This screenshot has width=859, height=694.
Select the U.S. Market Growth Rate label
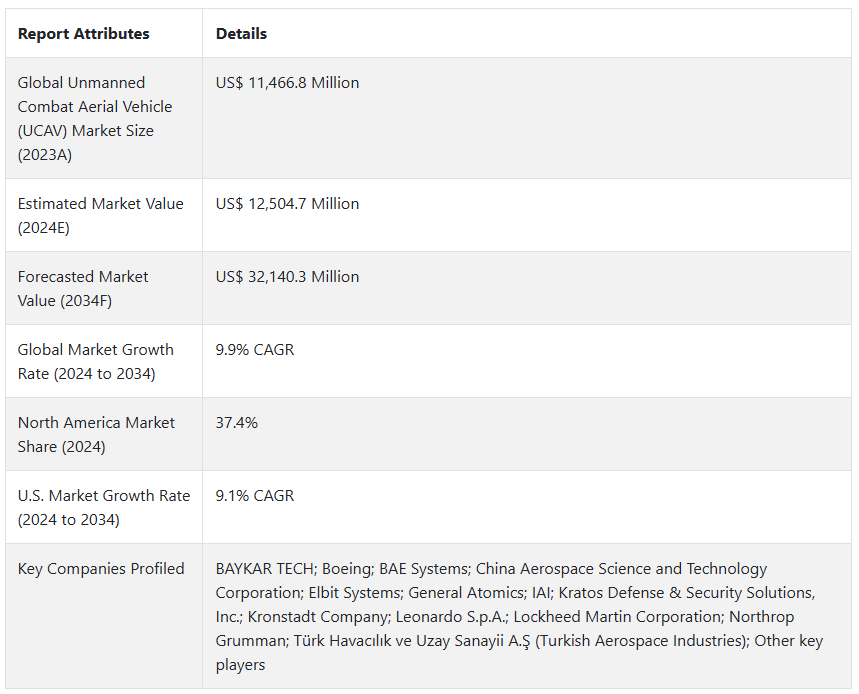click(103, 507)
